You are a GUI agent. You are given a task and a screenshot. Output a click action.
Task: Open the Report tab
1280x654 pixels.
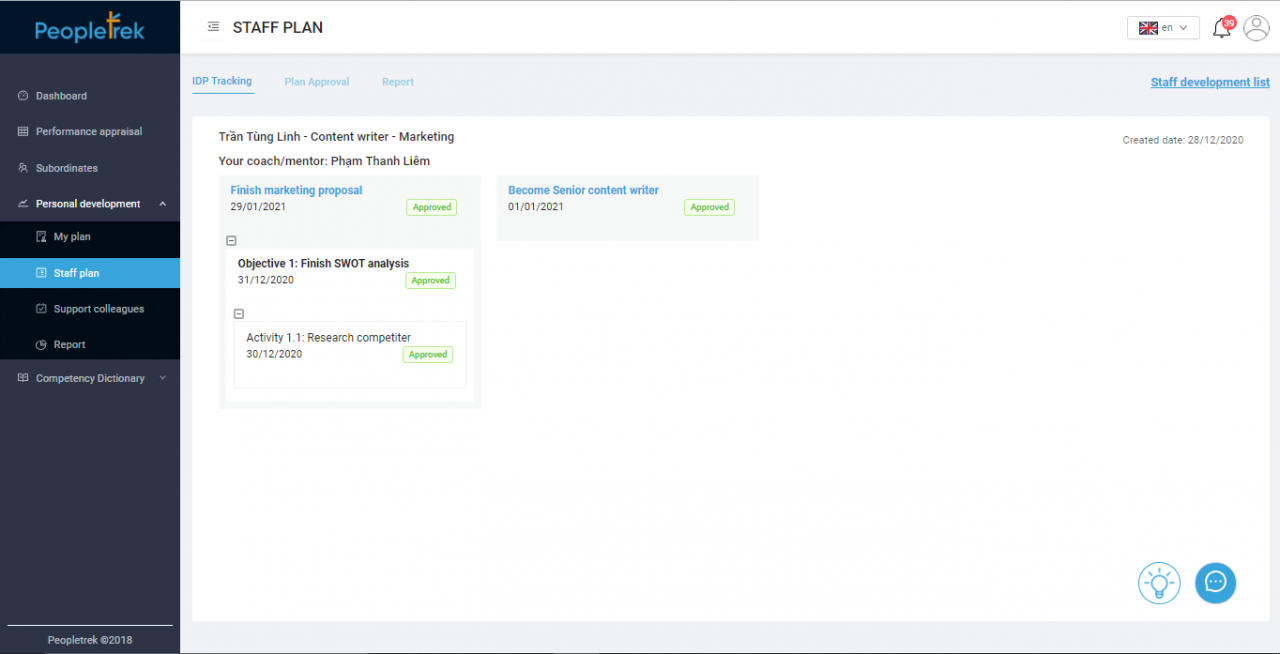tap(398, 81)
